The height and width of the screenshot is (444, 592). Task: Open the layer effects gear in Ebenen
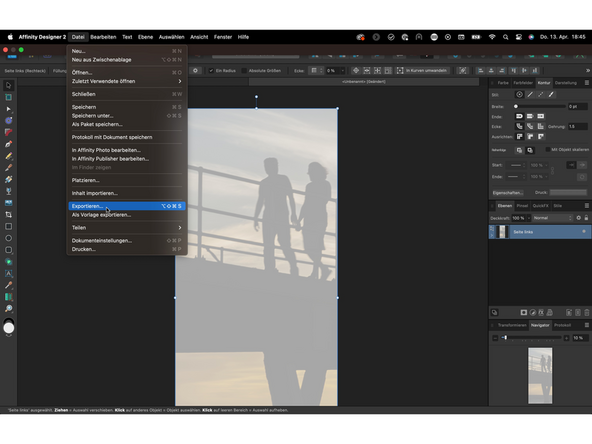[578, 218]
